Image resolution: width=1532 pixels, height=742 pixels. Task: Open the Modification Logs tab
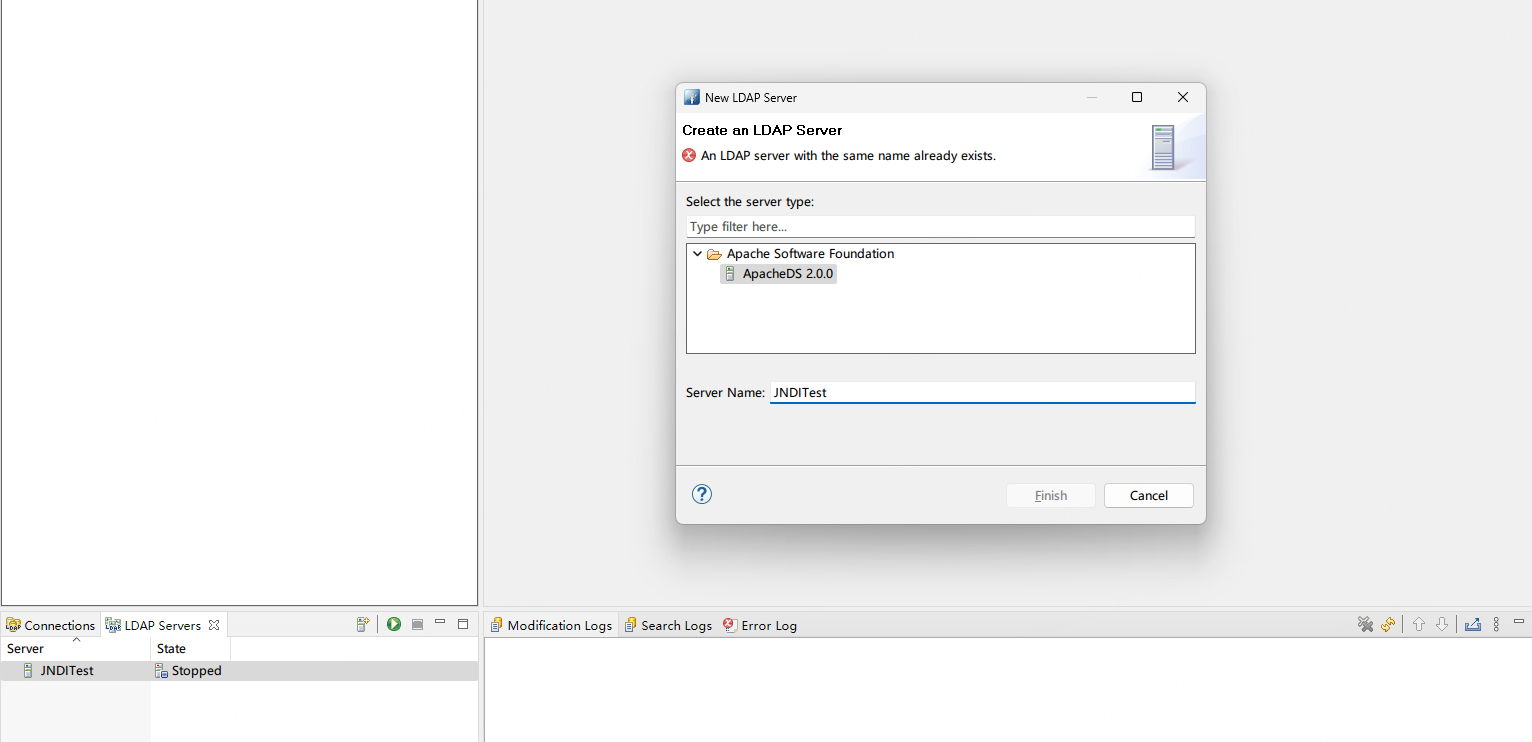pyautogui.click(x=551, y=625)
